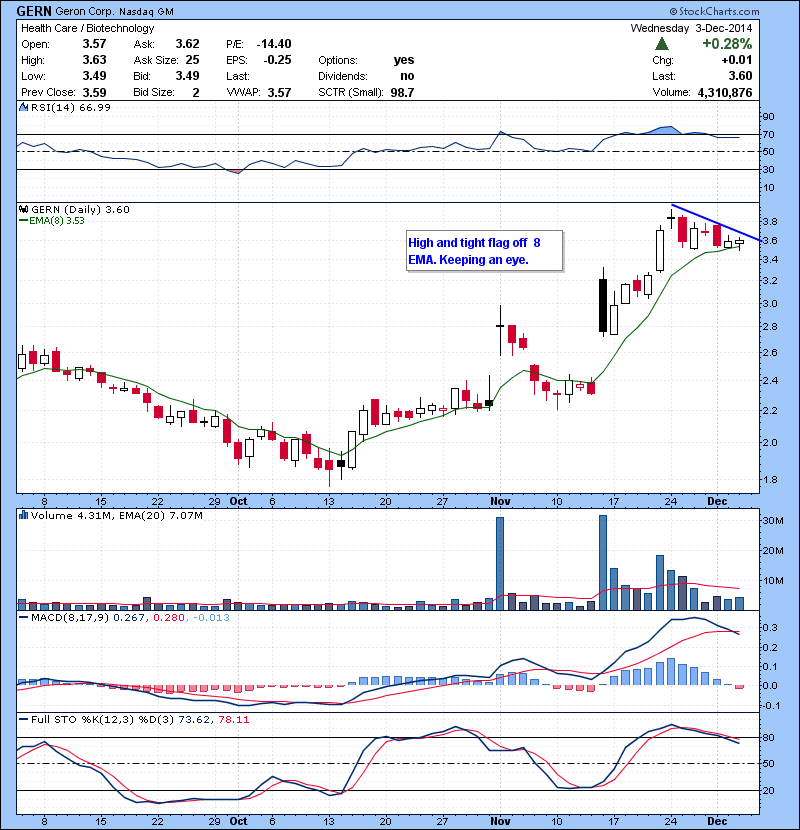Click the Prev Close value 3.59

(94, 92)
